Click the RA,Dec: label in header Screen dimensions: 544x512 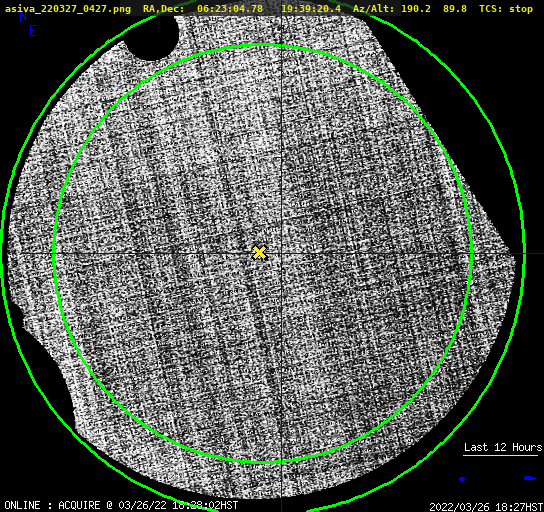(x=163, y=9)
